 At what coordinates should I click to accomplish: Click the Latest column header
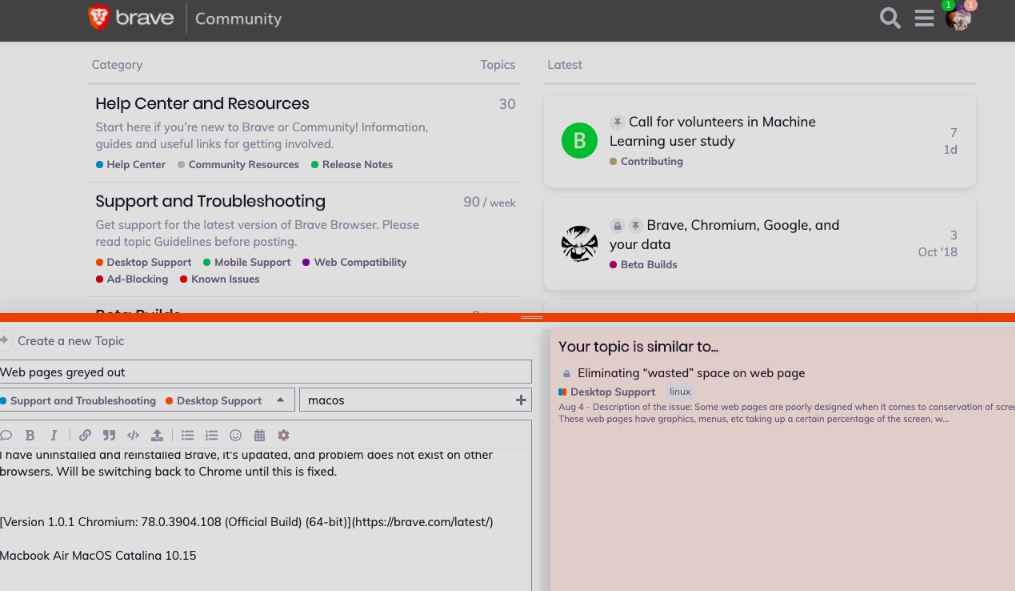pyautogui.click(x=564, y=65)
